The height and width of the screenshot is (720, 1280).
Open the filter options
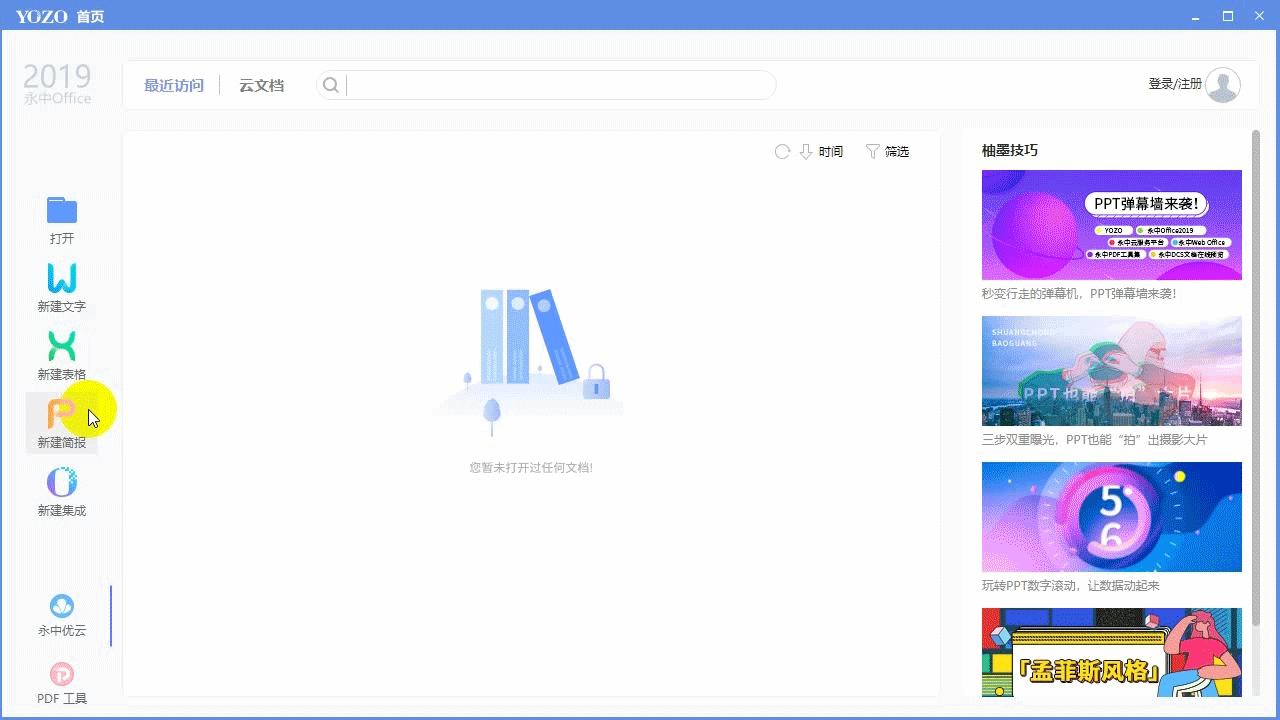click(x=887, y=151)
